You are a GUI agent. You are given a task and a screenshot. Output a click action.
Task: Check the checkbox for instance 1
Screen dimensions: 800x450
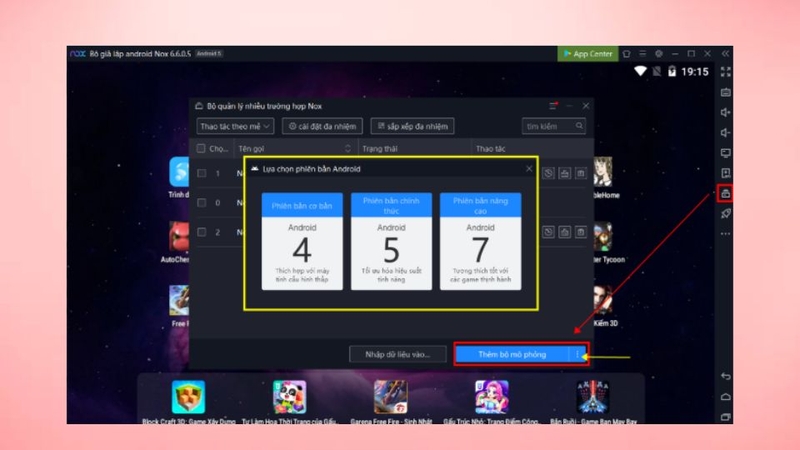click(202, 173)
